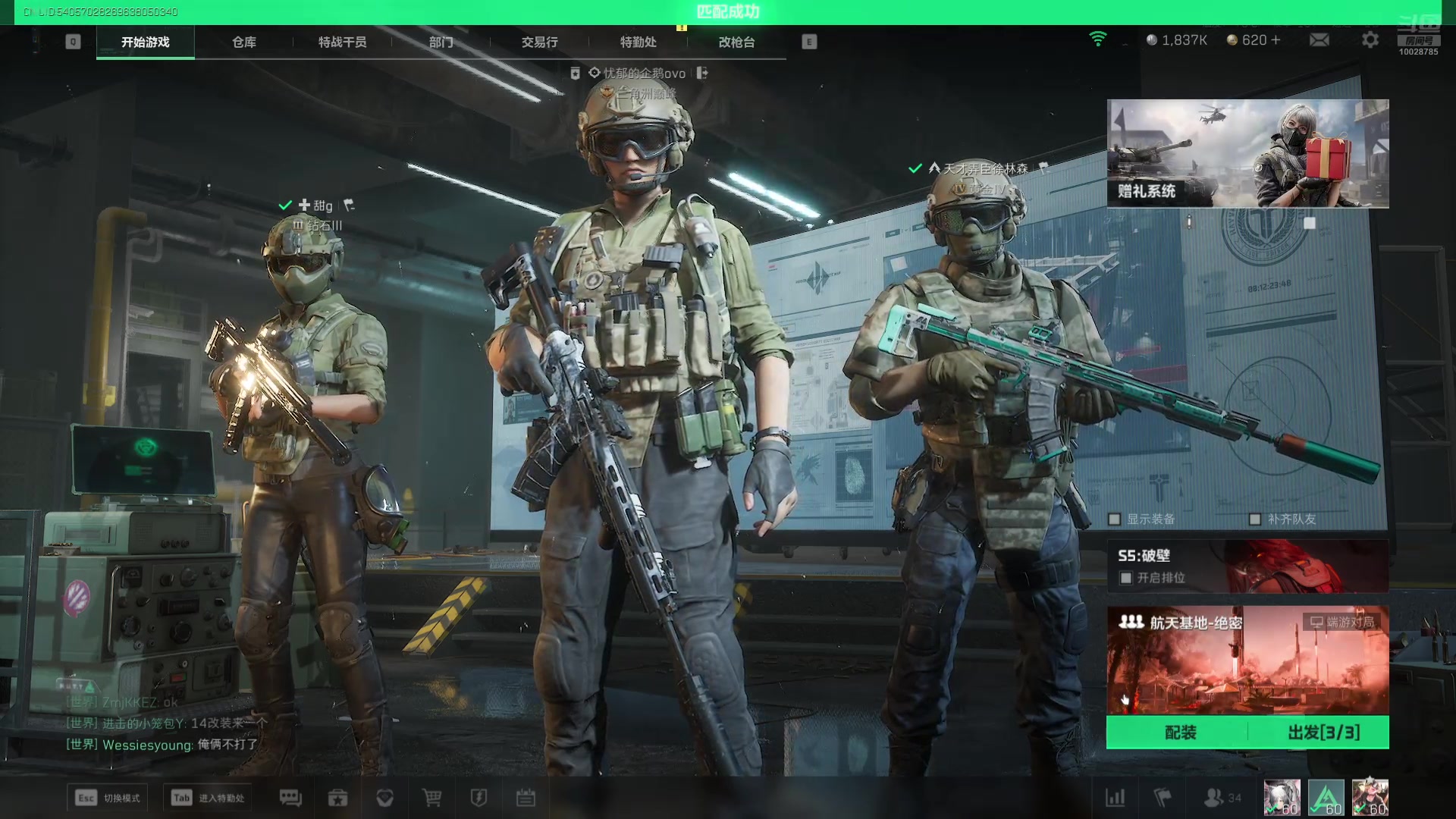Click the Q previous-tab key icon

pyautogui.click(x=73, y=42)
